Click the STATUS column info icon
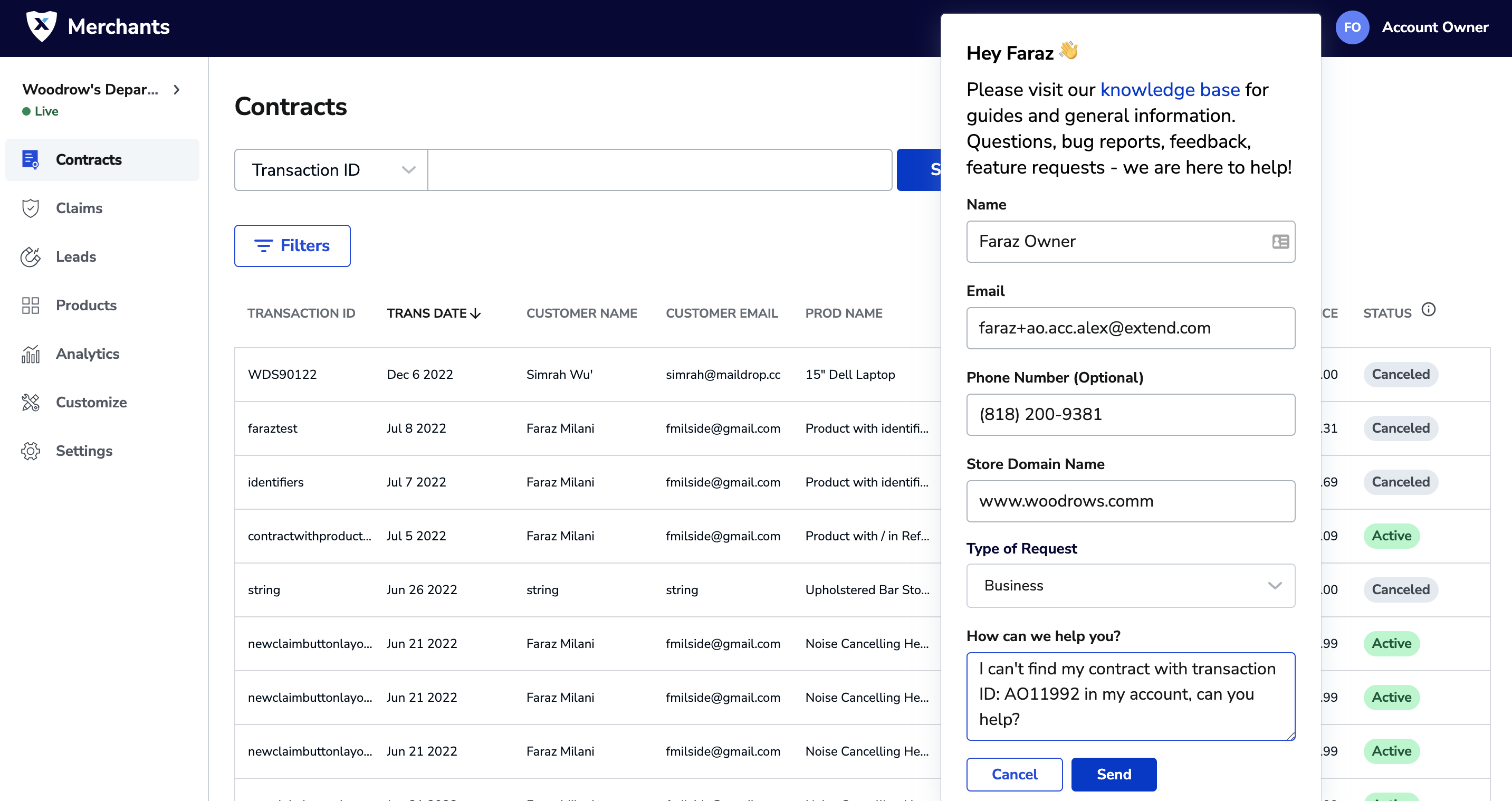 tap(1428, 309)
